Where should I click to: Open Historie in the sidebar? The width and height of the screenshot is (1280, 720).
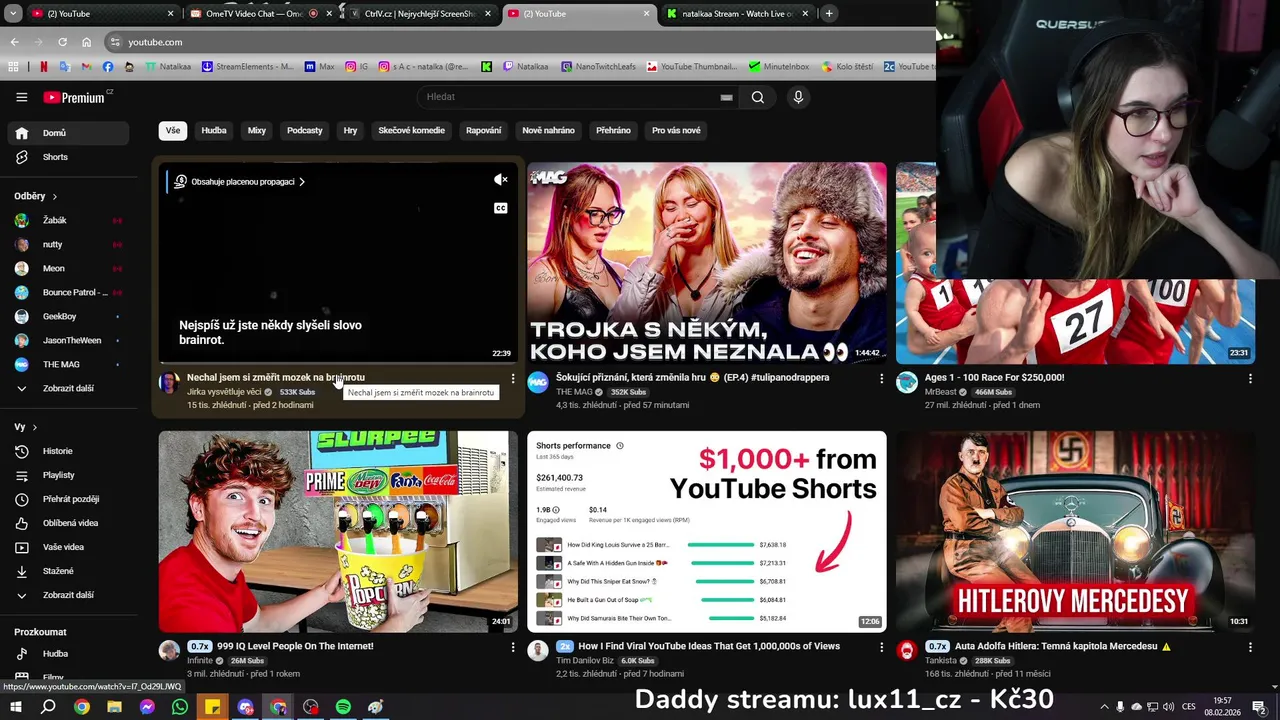68,451
